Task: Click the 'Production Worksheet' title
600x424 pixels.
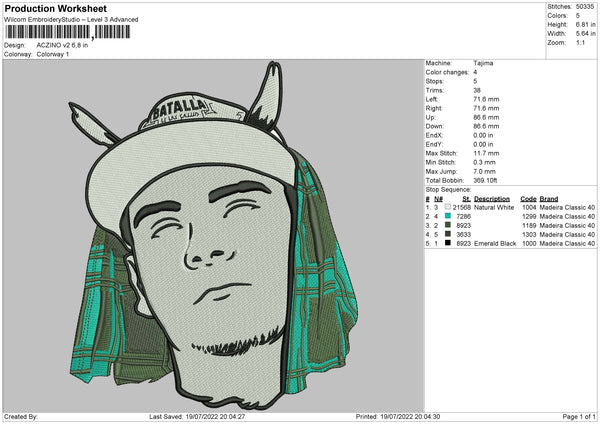Action: point(55,8)
